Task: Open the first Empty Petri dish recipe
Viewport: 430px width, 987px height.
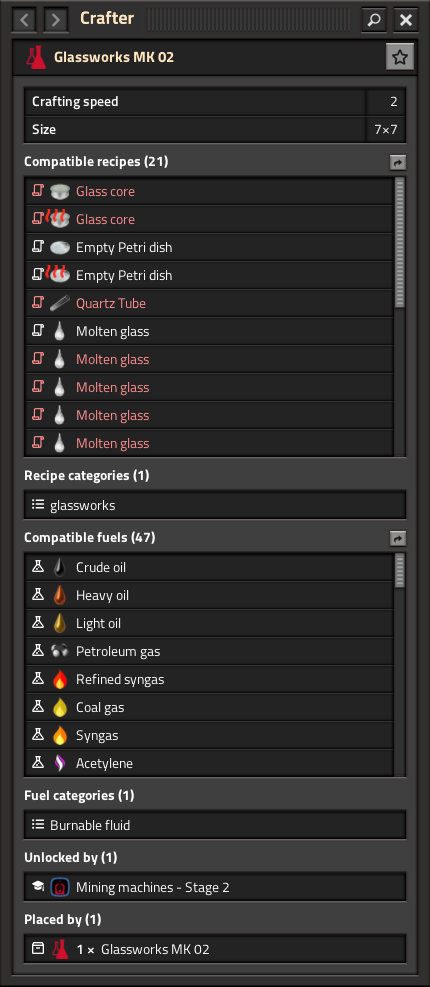Action: pos(210,247)
